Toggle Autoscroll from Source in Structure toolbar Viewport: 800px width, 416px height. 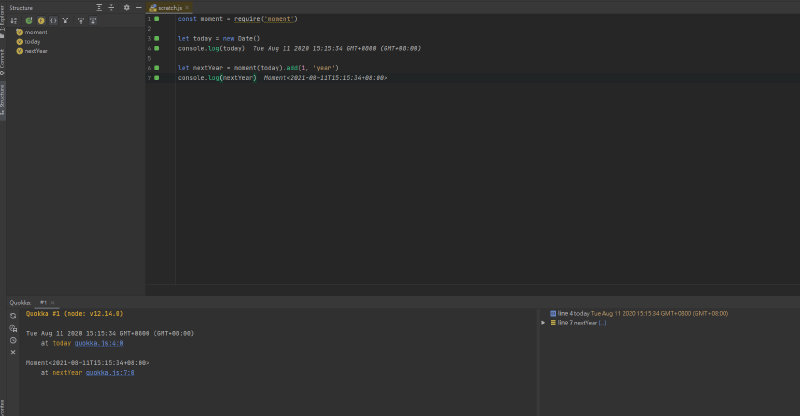point(93,20)
